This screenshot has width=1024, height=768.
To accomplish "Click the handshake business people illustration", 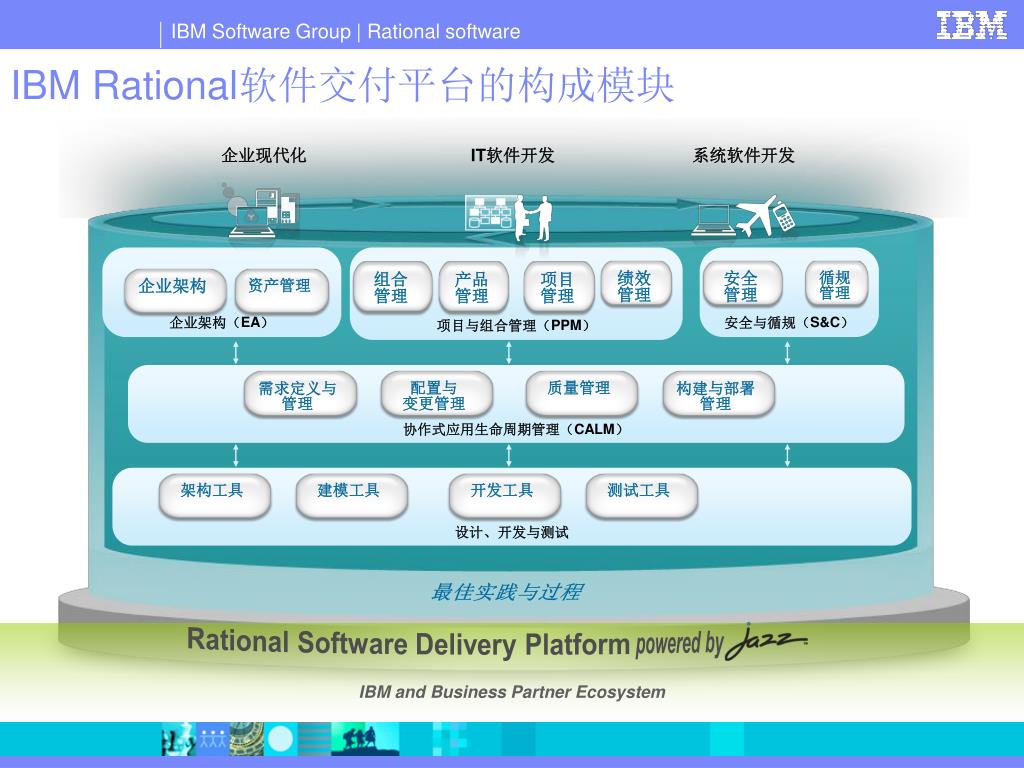I will coord(509,217).
